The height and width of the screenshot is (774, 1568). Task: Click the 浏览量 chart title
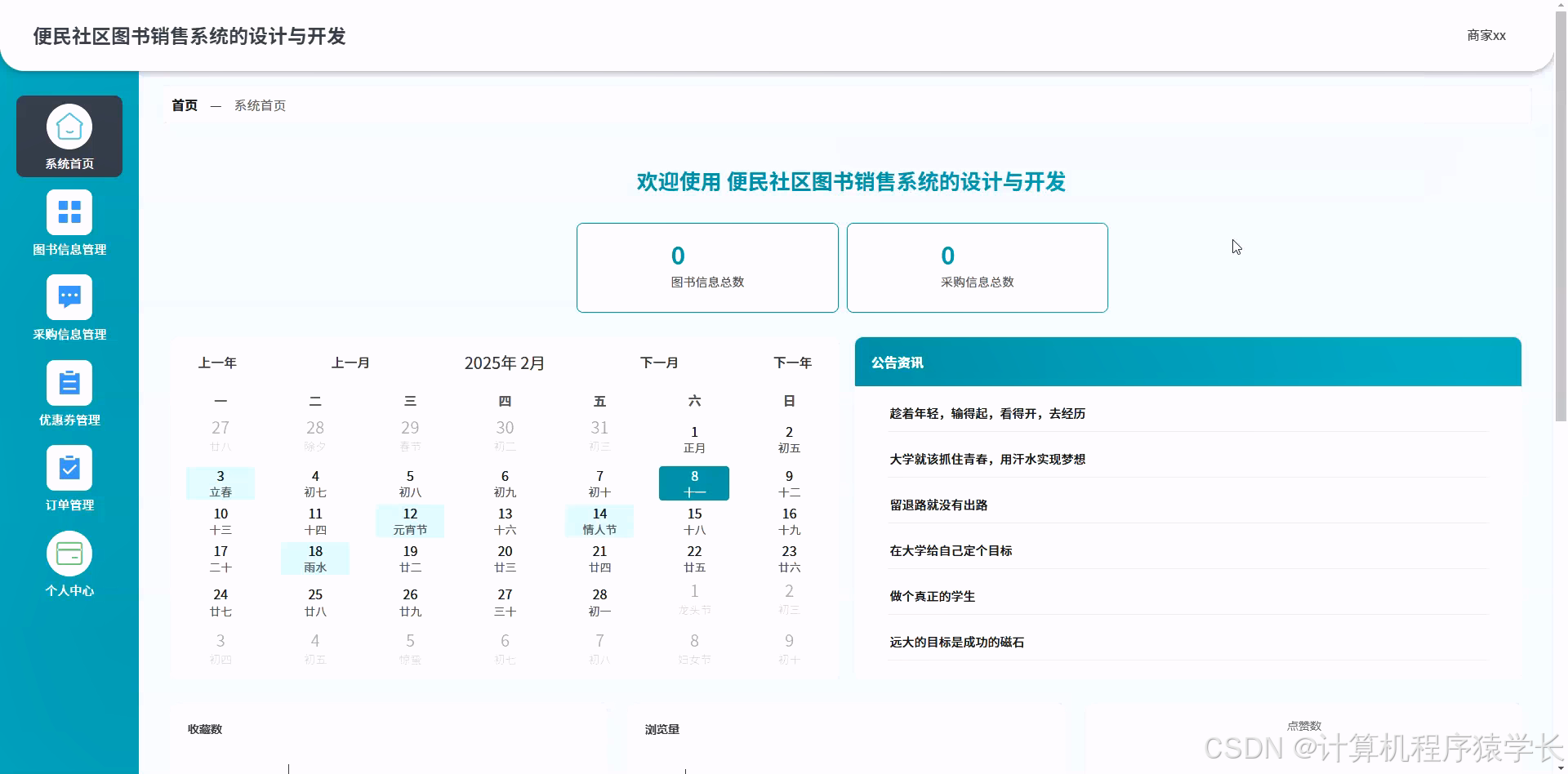pos(662,729)
